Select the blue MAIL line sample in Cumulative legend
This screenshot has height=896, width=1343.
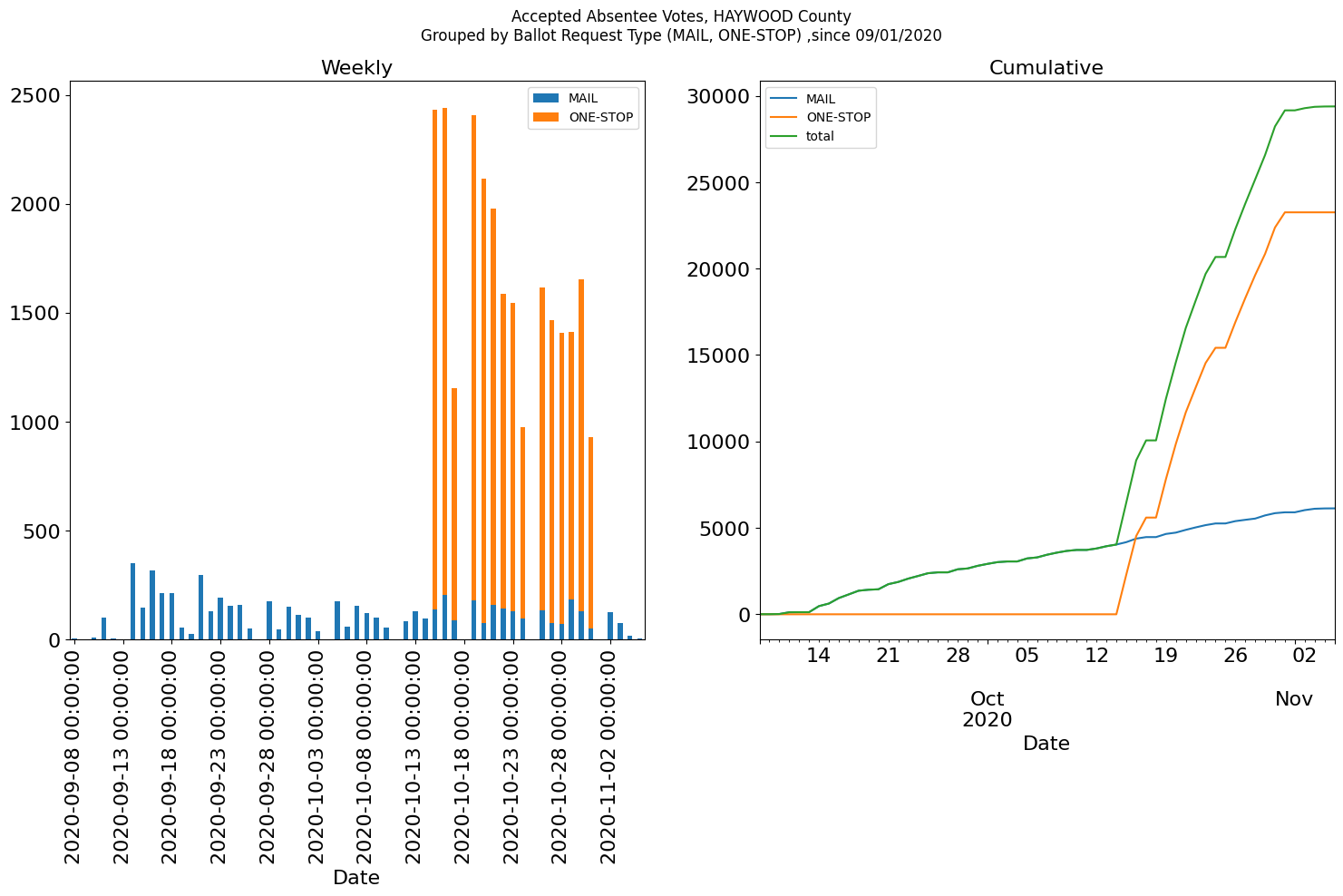[784, 100]
